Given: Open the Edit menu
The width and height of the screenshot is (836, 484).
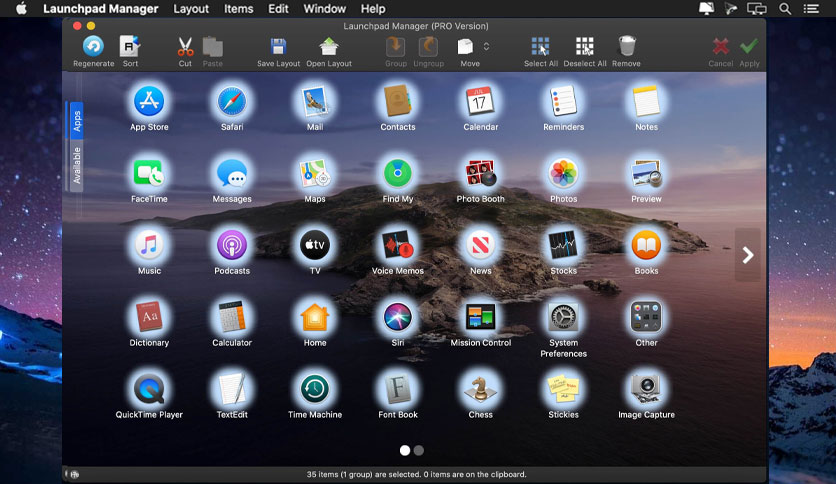Looking at the screenshot, I should pyautogui.click(x=278, y=9).
